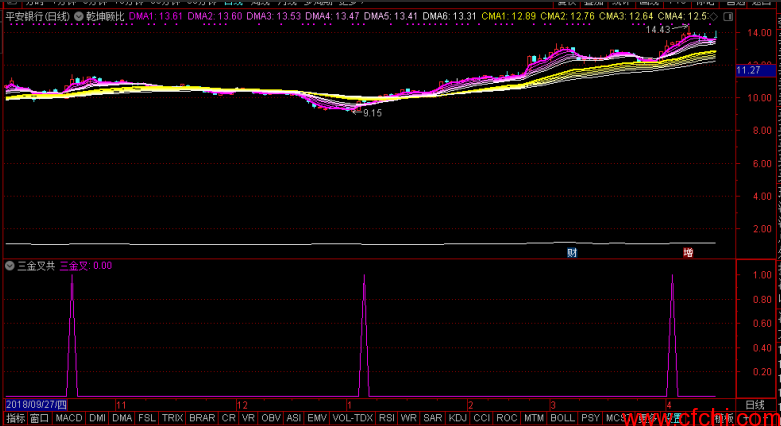Click the DMA5: 13.41 value
The height and width of the screenshot is (426, 781).
391,16
